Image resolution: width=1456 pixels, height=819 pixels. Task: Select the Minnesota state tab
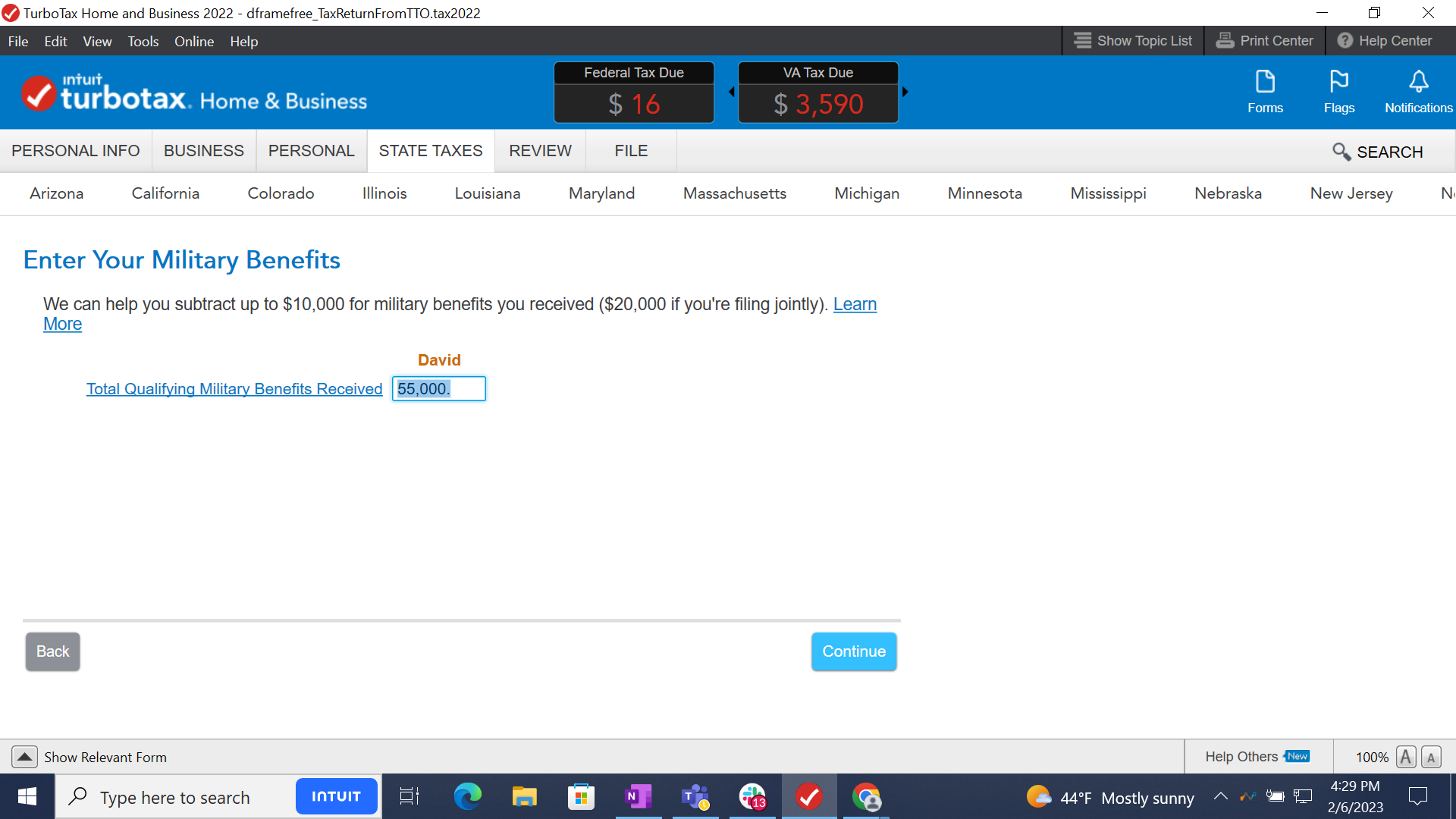(985, 193)
